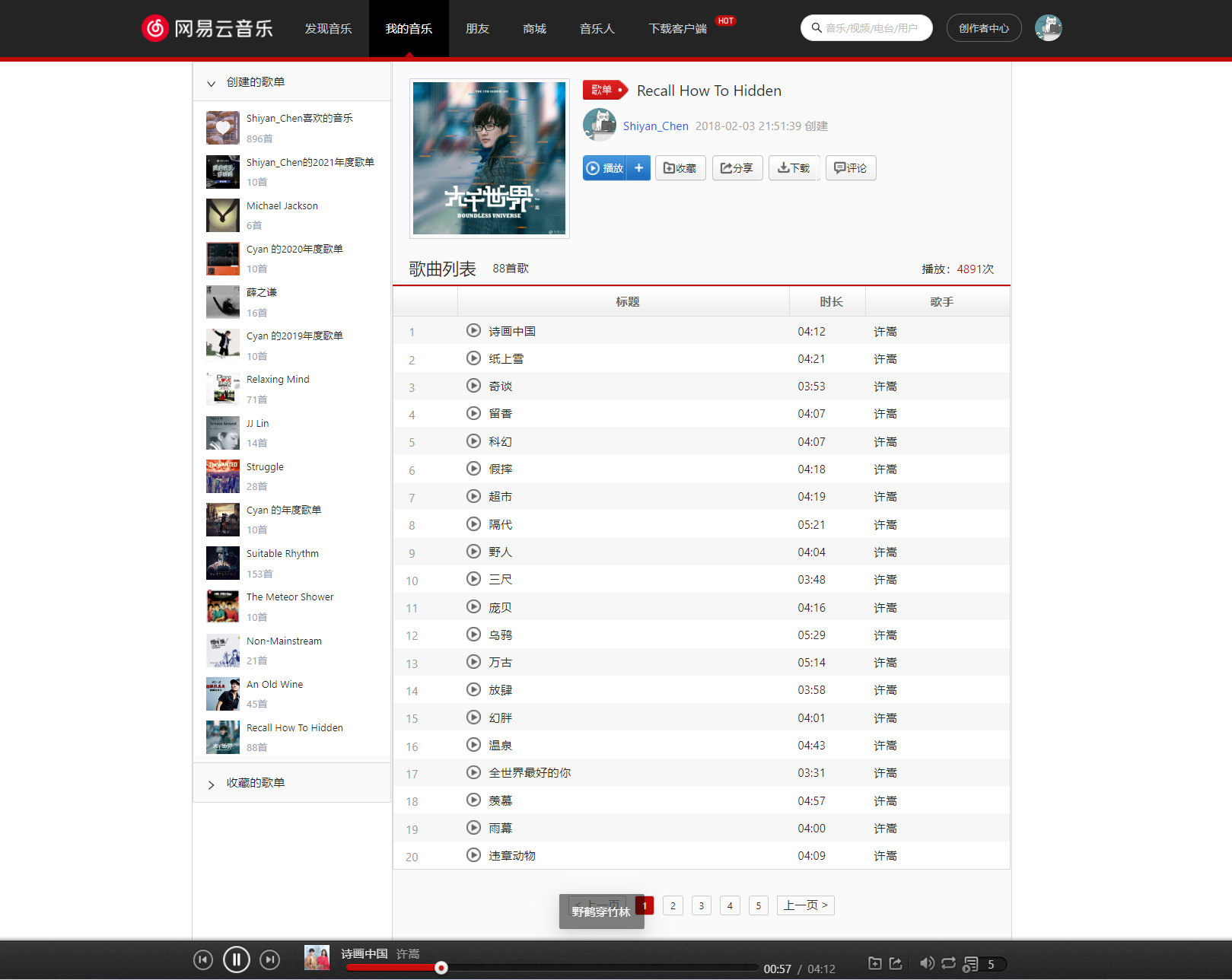Open playlist An Old Wine

[292, 694]
